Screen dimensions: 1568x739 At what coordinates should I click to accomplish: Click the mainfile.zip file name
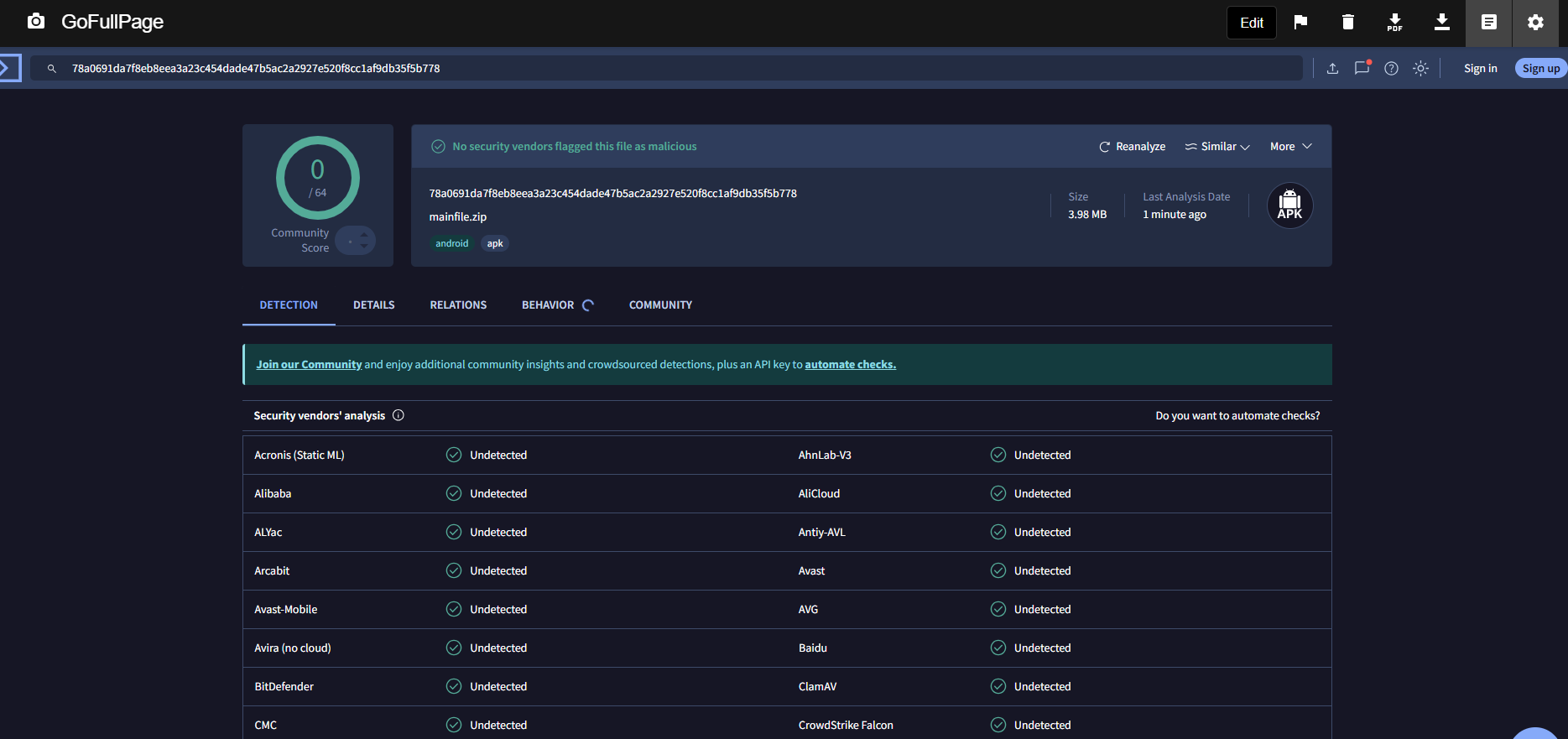click(458, 217)
